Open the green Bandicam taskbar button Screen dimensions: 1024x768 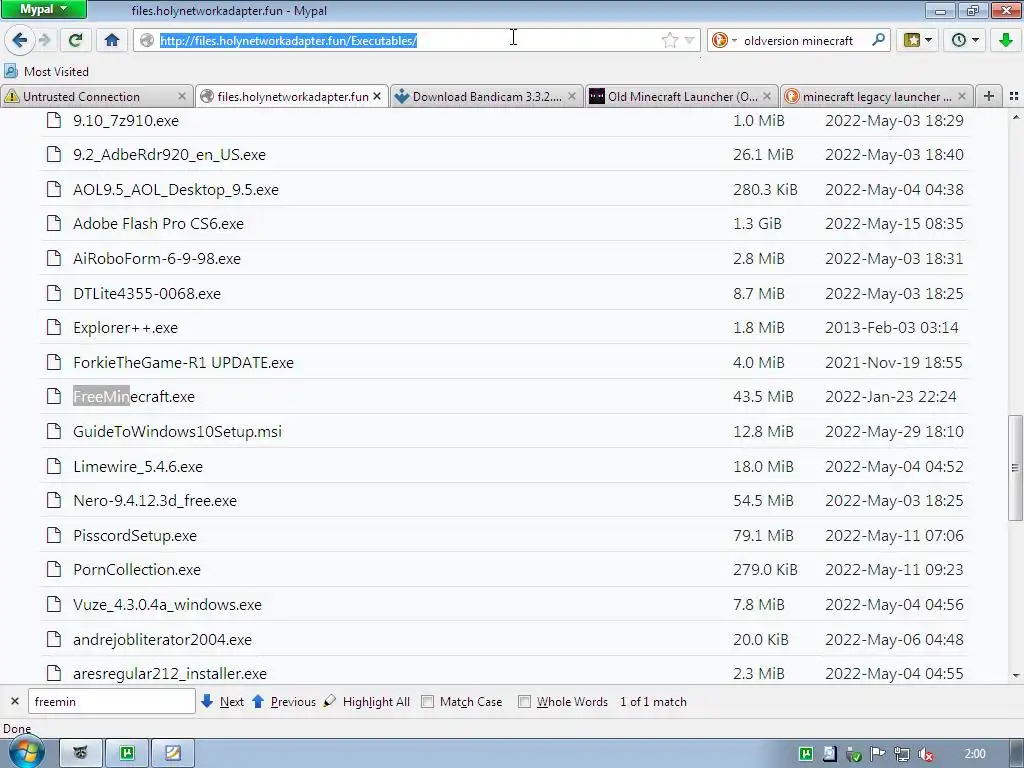(x=127, y=753)
